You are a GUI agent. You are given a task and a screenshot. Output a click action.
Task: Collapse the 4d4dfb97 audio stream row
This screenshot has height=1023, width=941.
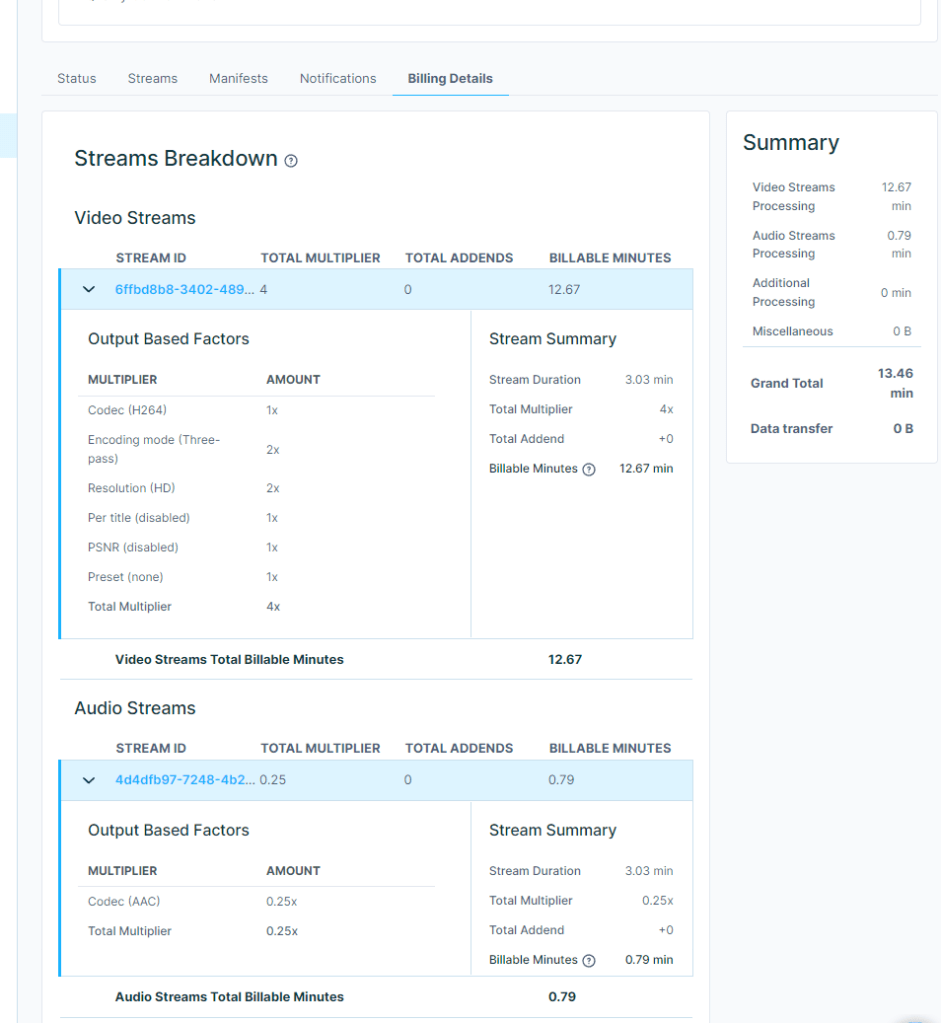pos(89,780)
